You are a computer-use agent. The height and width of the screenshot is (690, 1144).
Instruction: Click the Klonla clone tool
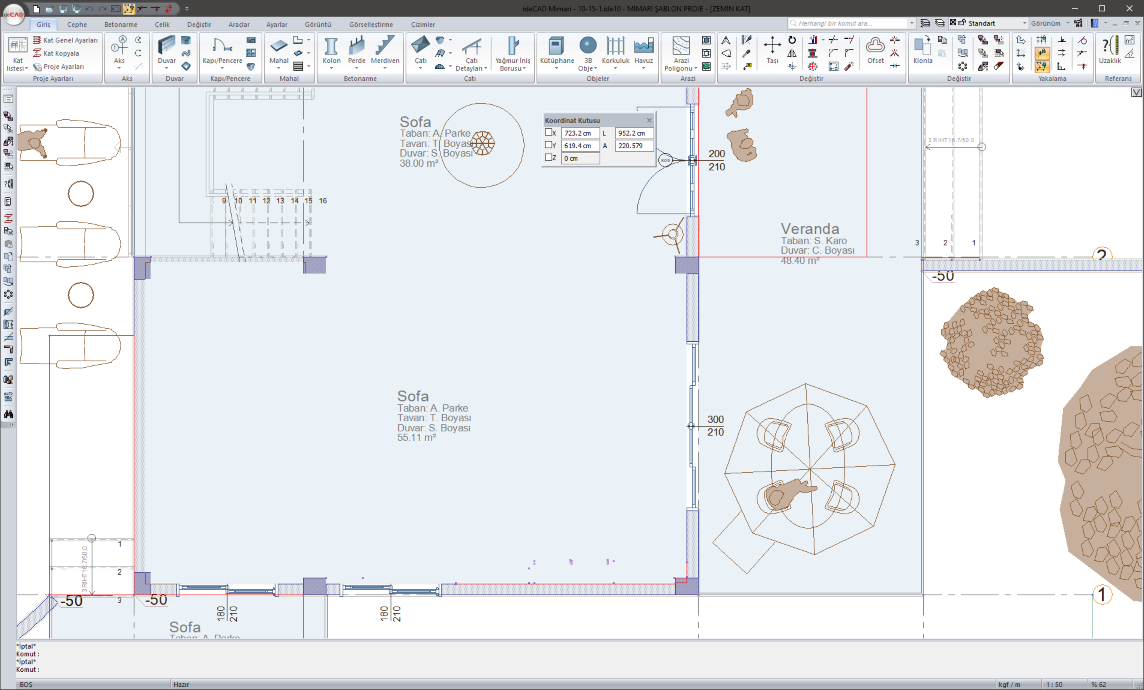point(922,49)
